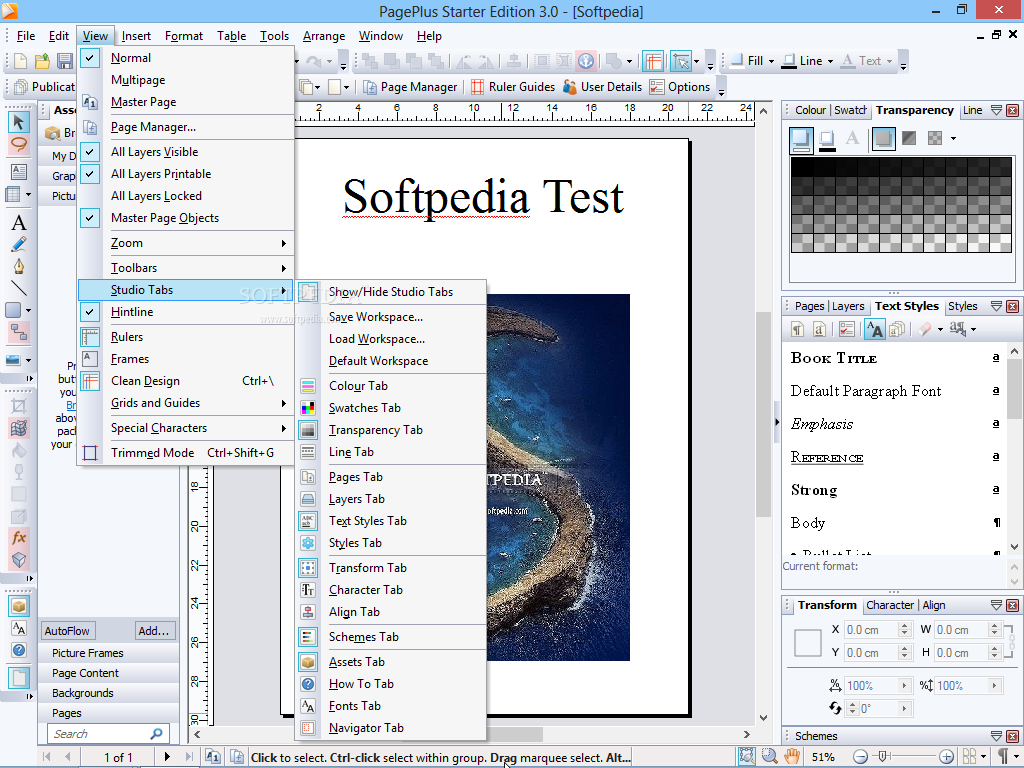Click the Zoom Out minus button

(x=860, y=757)
